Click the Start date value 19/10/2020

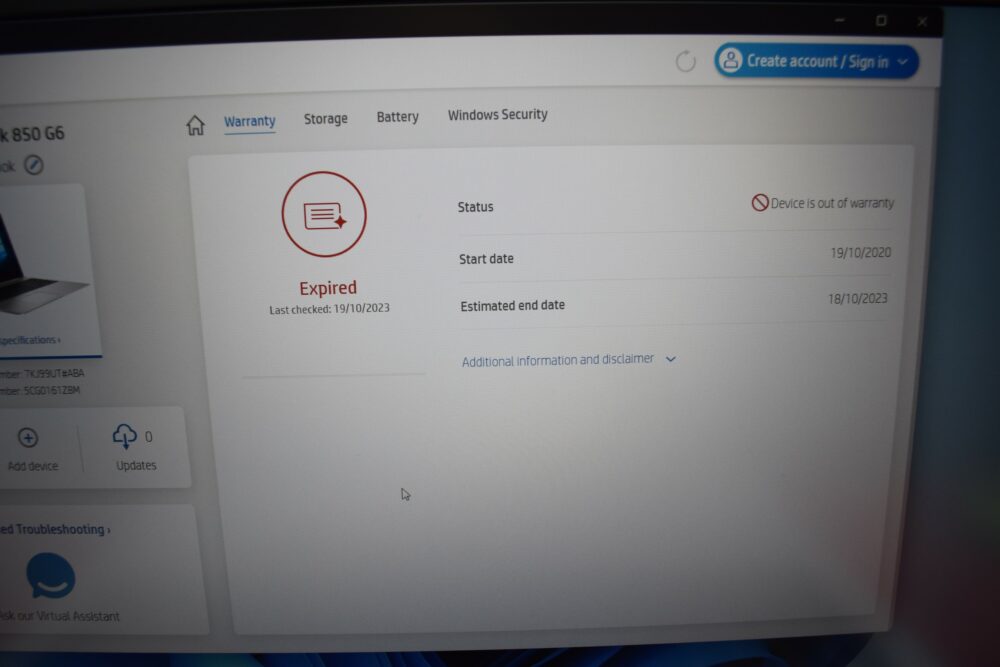[x=860, y=253]
